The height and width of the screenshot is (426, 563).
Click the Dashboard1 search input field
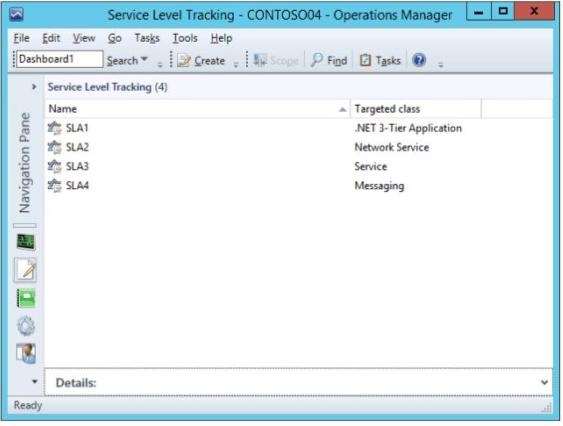pyautogui.click(x=59, y=59)
